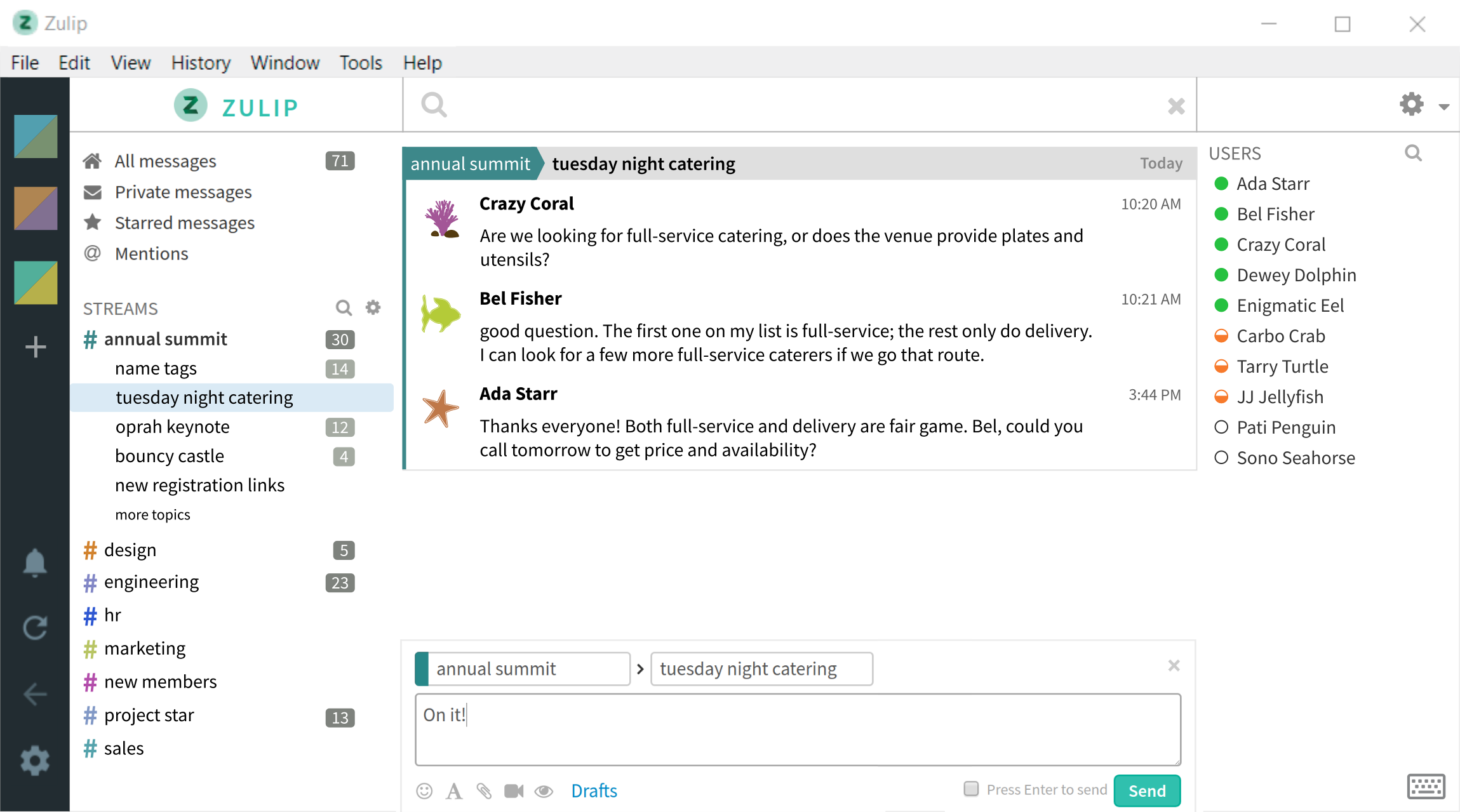Toggle message preview with eye icon

click(544, 791)
